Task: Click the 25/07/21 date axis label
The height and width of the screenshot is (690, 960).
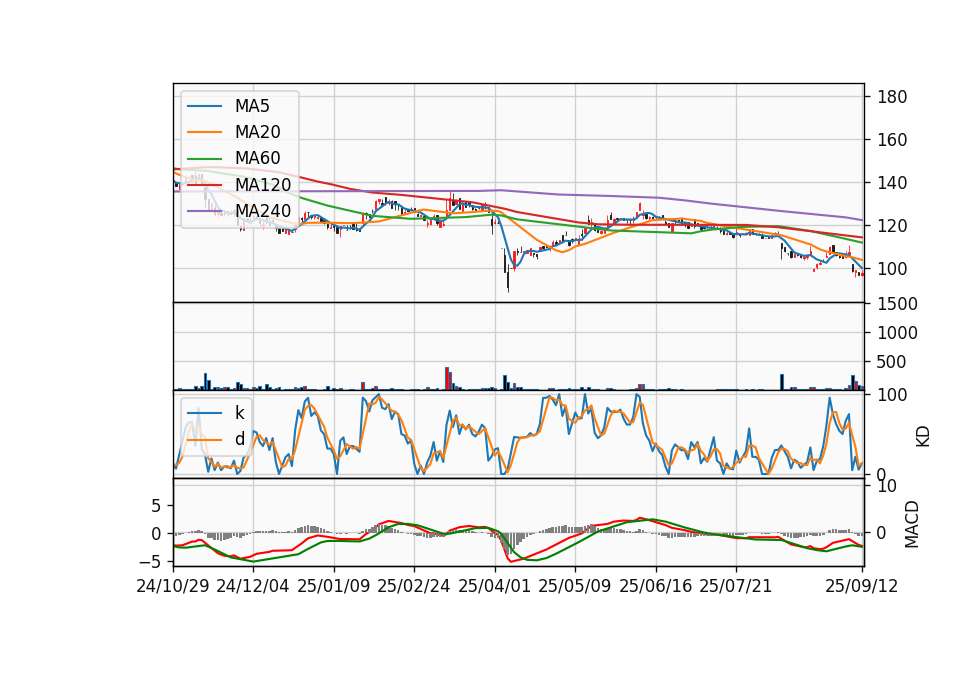Action: [x=736, y=586]
